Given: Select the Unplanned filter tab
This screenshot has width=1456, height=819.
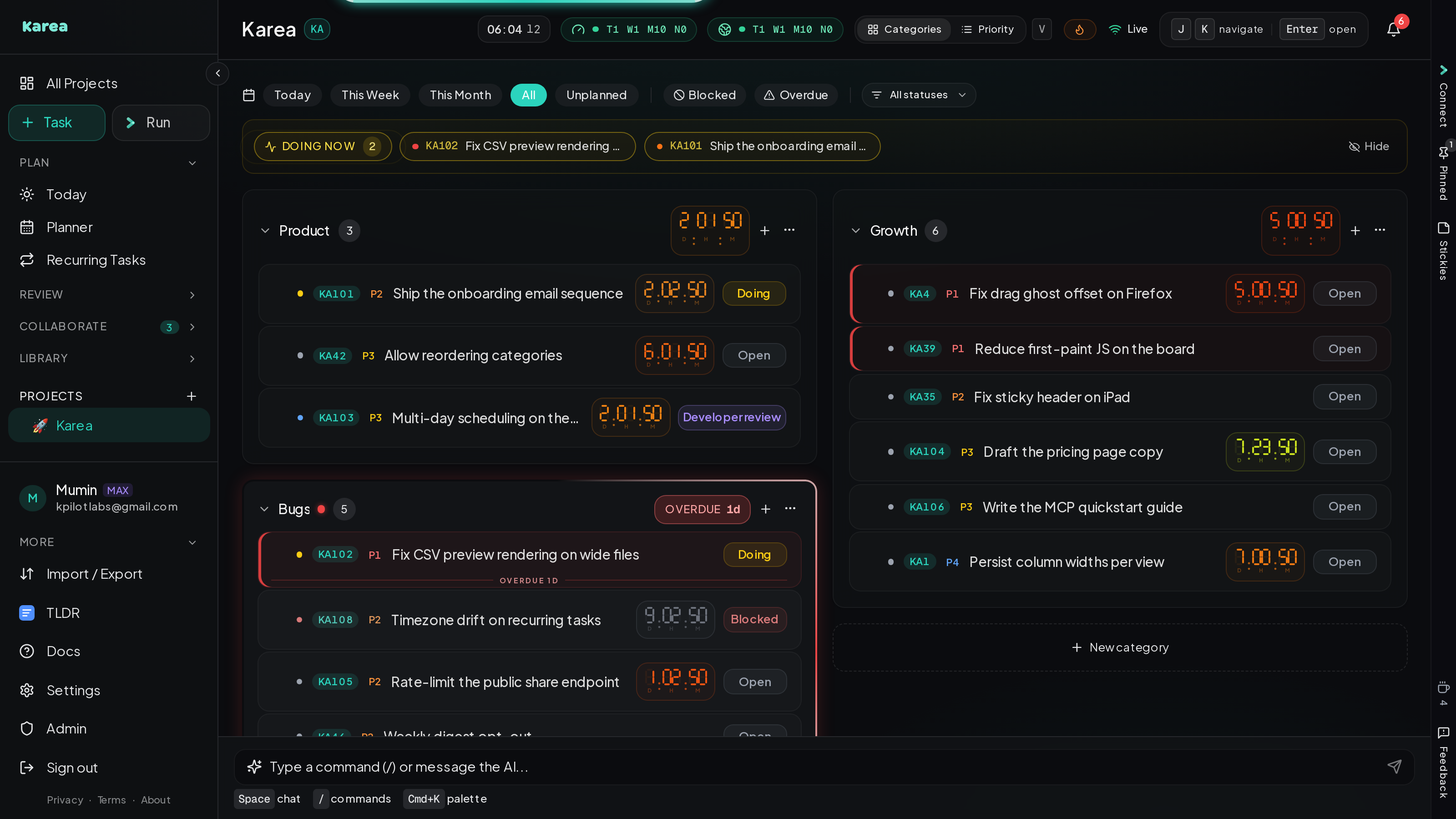Looking at the screenshot, I should (x=597, y=95).
